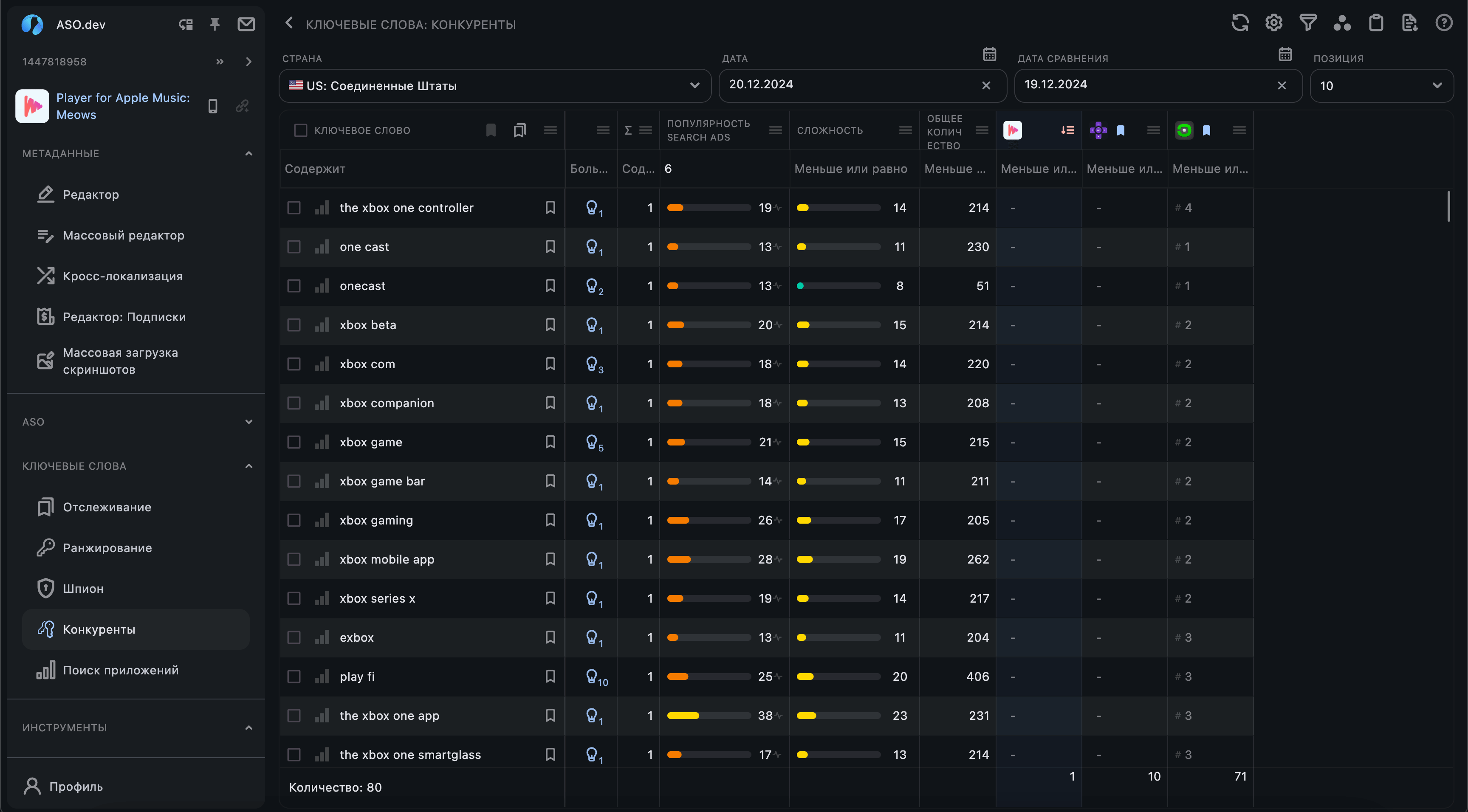Open Массовая загрузка скриншотов in sidebar
1468x812 pixels.
pos(136,361)
